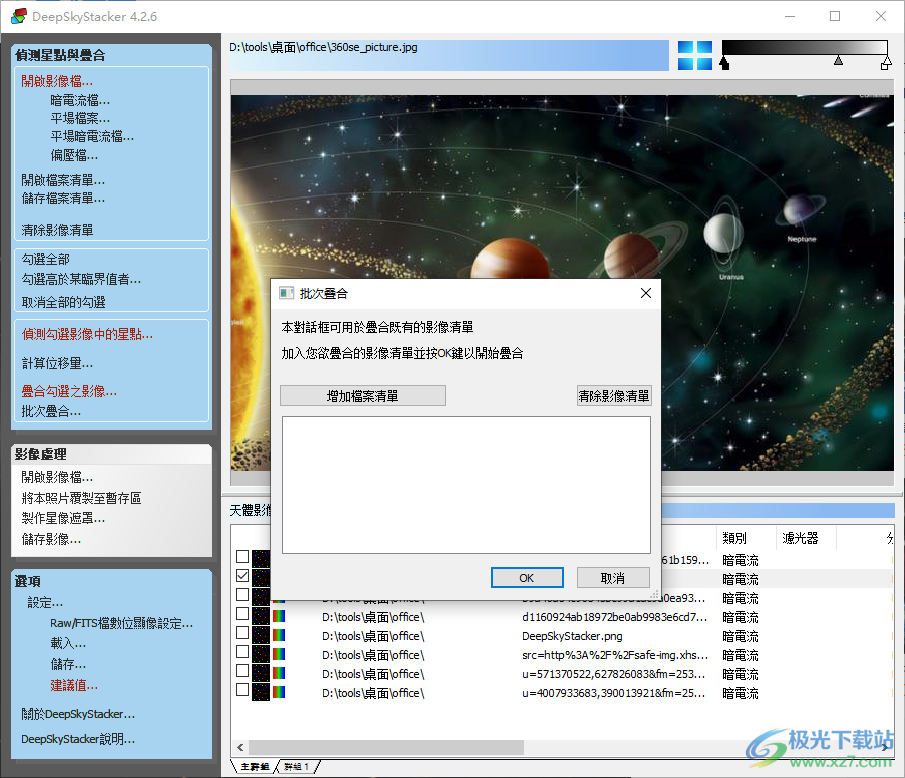The image size is (905, 778).
Task: Click 製作星像遮罩... link
Action: pyautogui.click(x=63, y=518)
